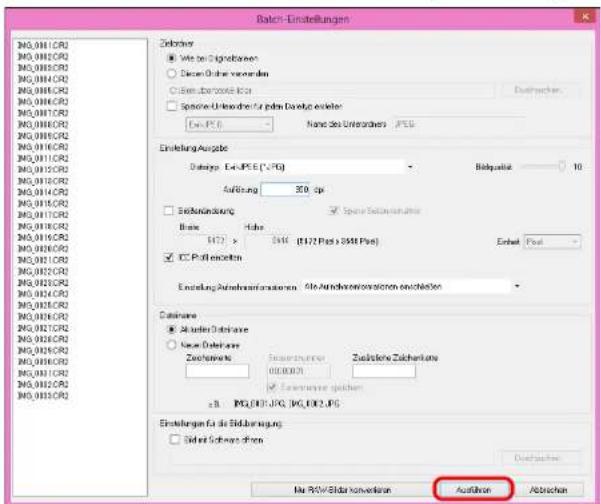Open the Einheit Pixel dropdown
601x504 pixels.
tap(552, 242)
